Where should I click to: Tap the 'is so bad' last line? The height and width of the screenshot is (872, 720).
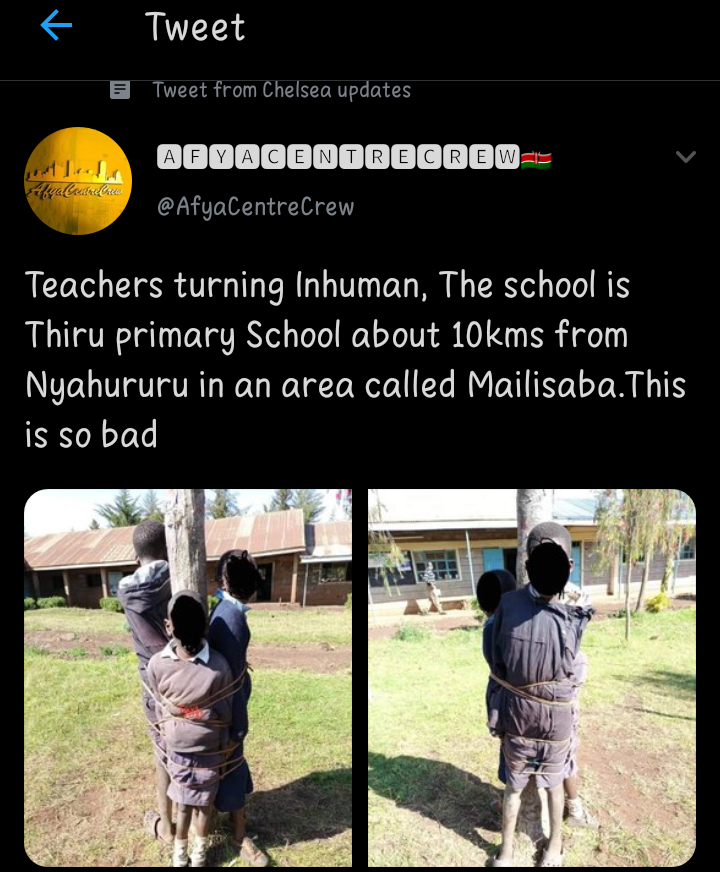(x=91, y=434)
